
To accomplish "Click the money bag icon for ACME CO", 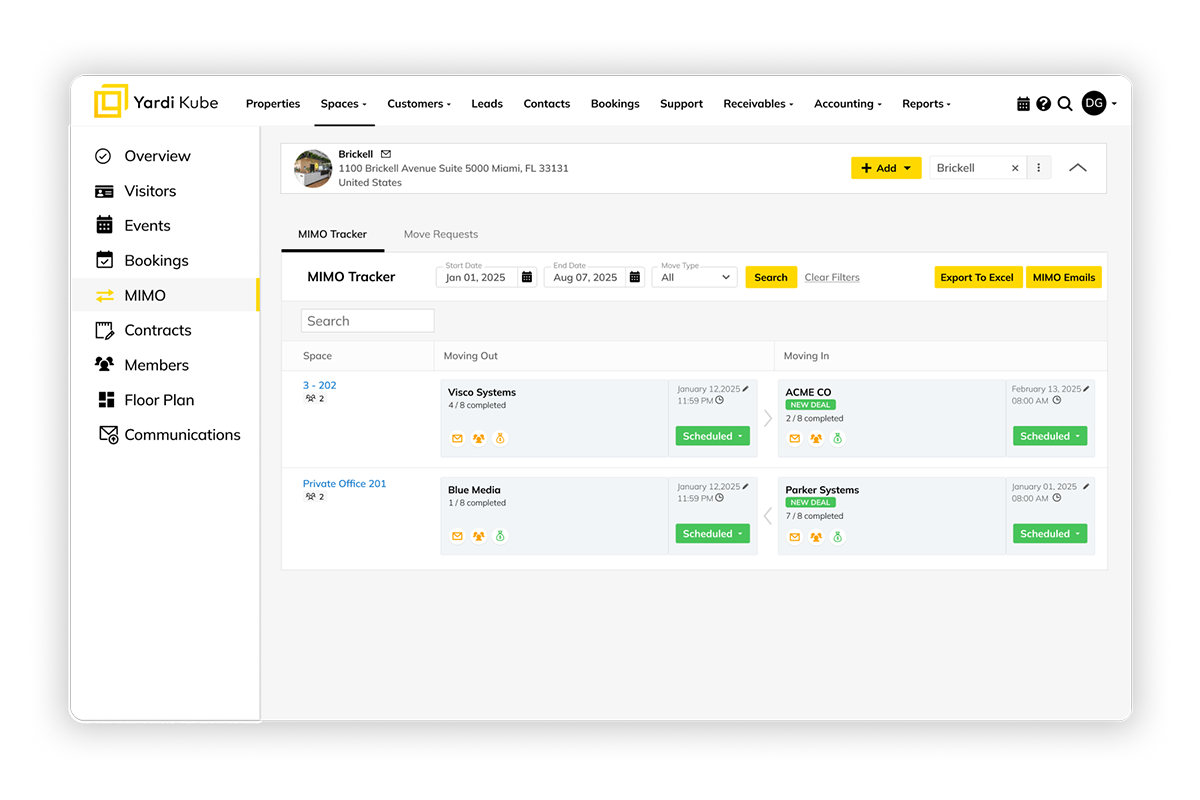I will (838, 439).
